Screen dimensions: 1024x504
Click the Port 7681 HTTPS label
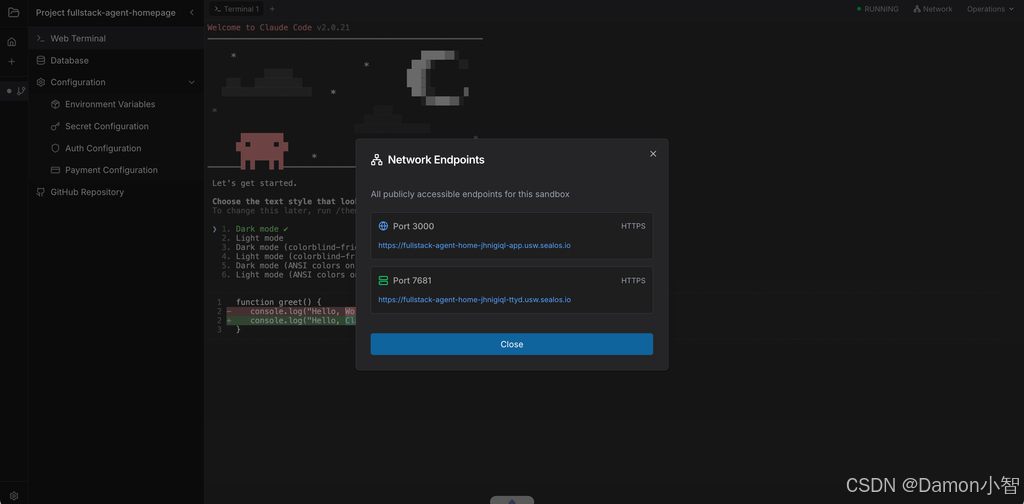pos(633,281)
